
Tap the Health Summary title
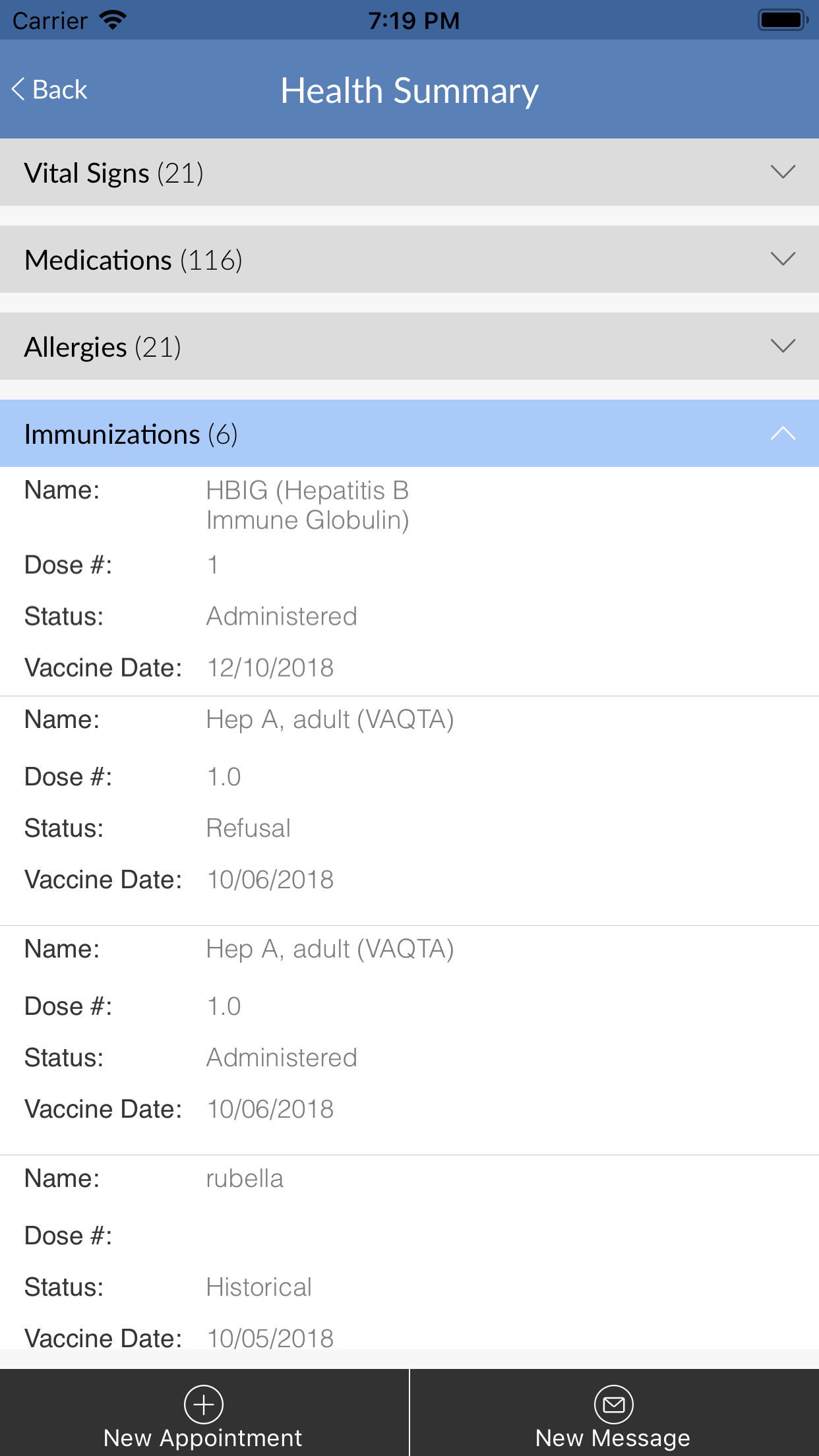coord(409,90)
